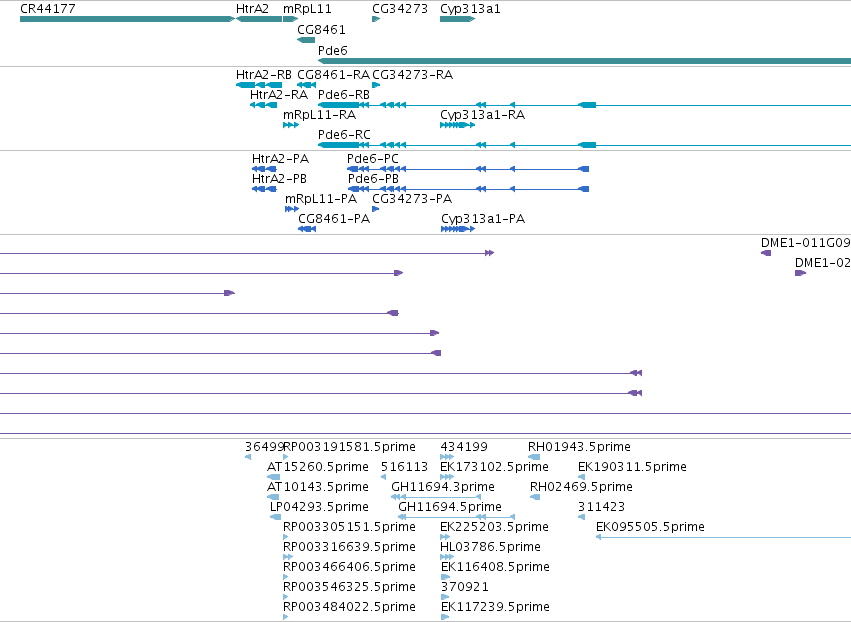The image size is (851, 622).
Task: Select the Pde6-RC transcript label
Action: [x=344, y=135]
